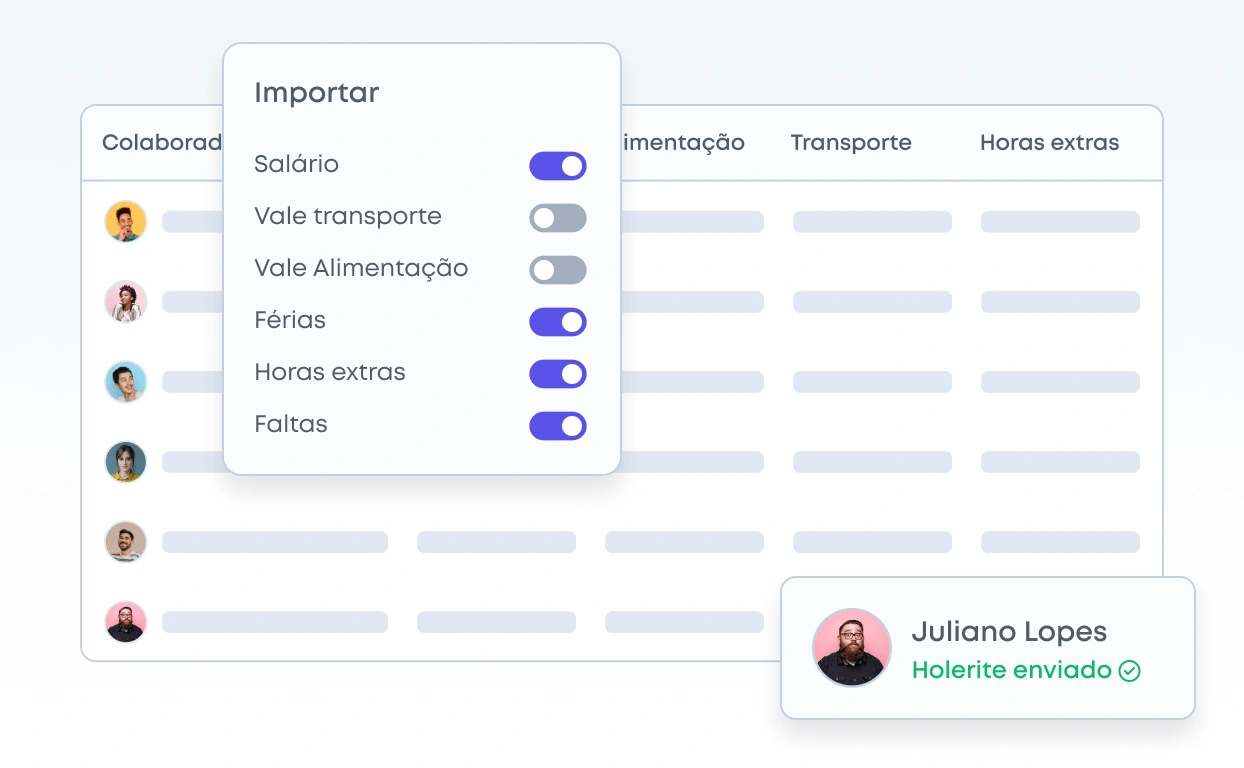Click the Holerite enviado status link

(1011, 670)
